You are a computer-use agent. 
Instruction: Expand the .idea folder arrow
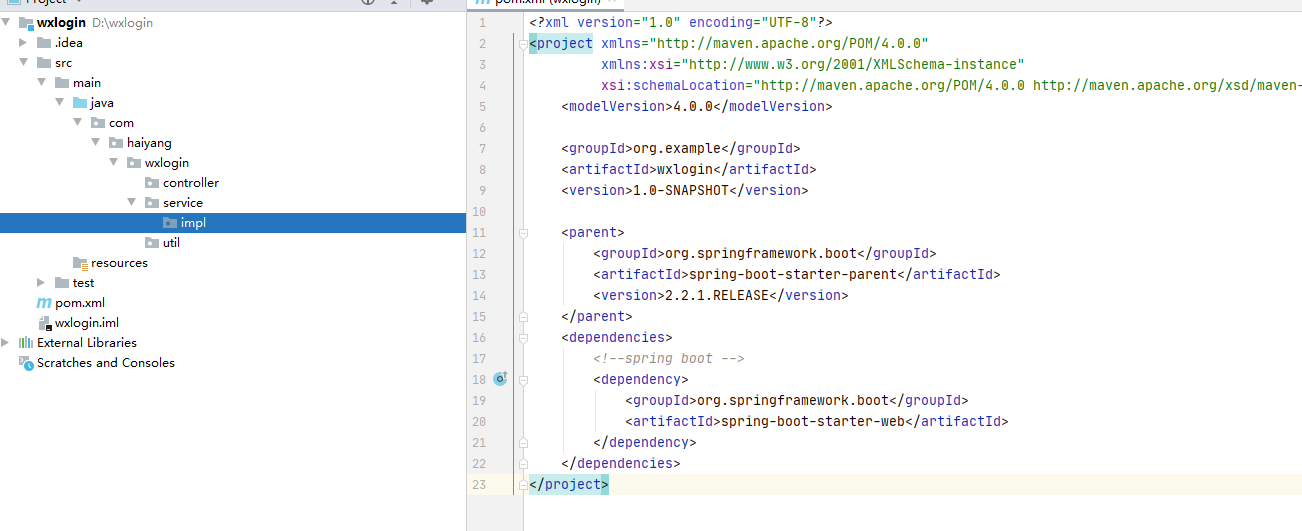pyautogui.click(x=23, y=43)
